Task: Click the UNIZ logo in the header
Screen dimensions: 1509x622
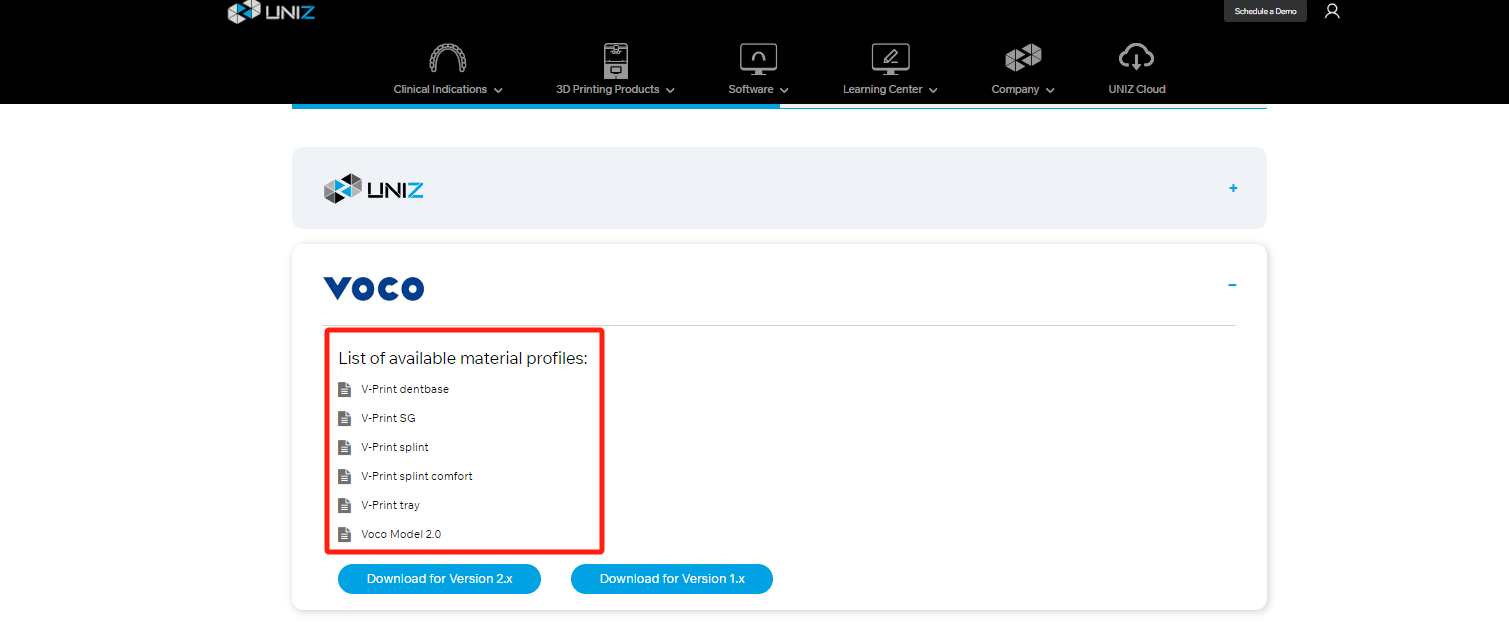Action: point(271,12)
